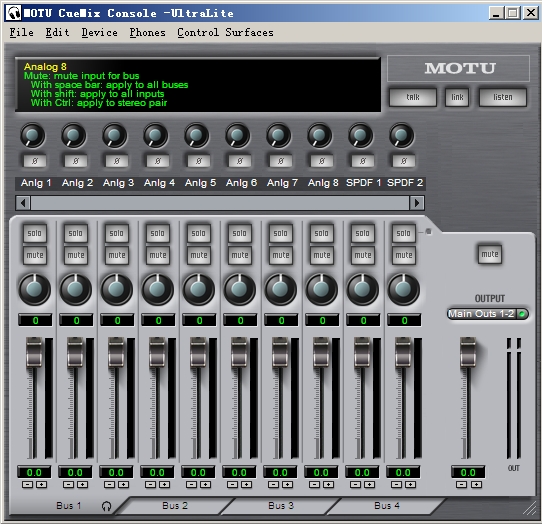Click the trim knob above Anlg 4
Screen dimensions: 542x524
coord(156,136)
